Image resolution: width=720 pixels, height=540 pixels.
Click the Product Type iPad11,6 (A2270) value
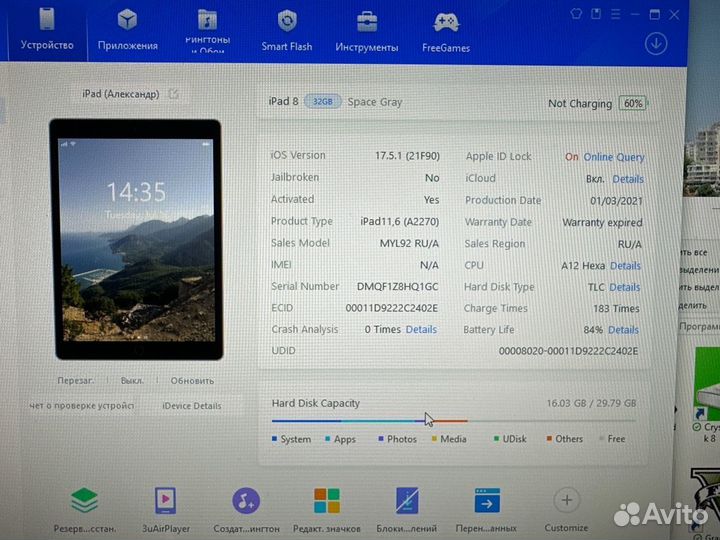click(399, 222)
